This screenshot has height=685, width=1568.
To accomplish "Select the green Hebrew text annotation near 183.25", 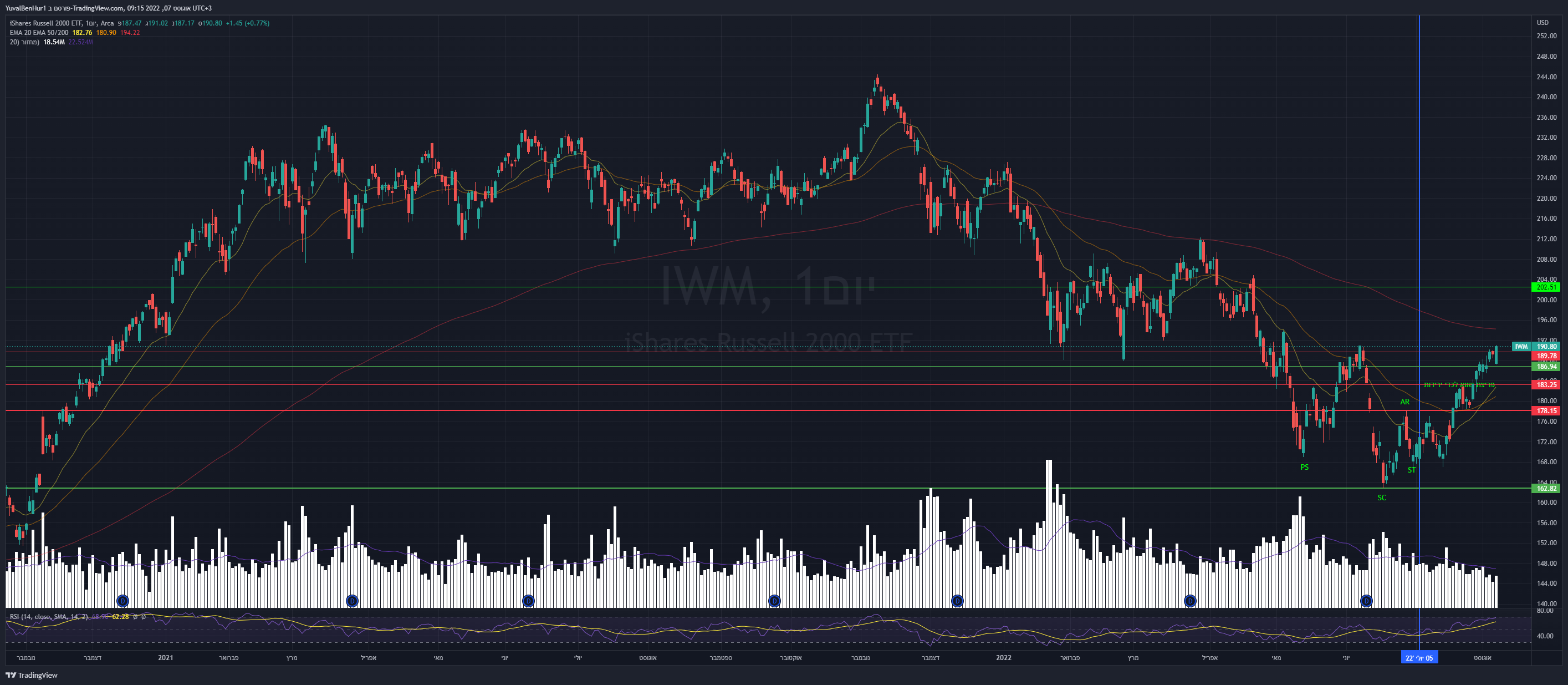I will tap(1459, 385).
